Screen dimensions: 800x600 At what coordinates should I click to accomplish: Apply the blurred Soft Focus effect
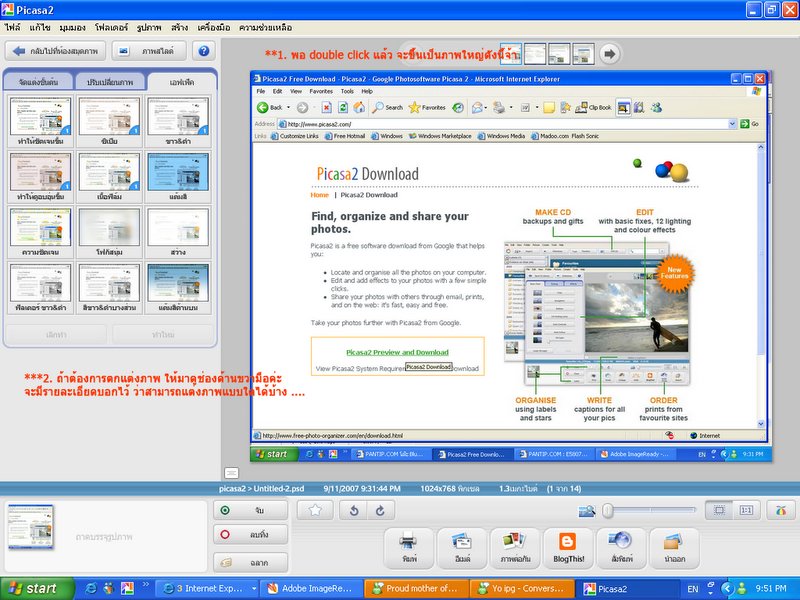click(109, 232)
